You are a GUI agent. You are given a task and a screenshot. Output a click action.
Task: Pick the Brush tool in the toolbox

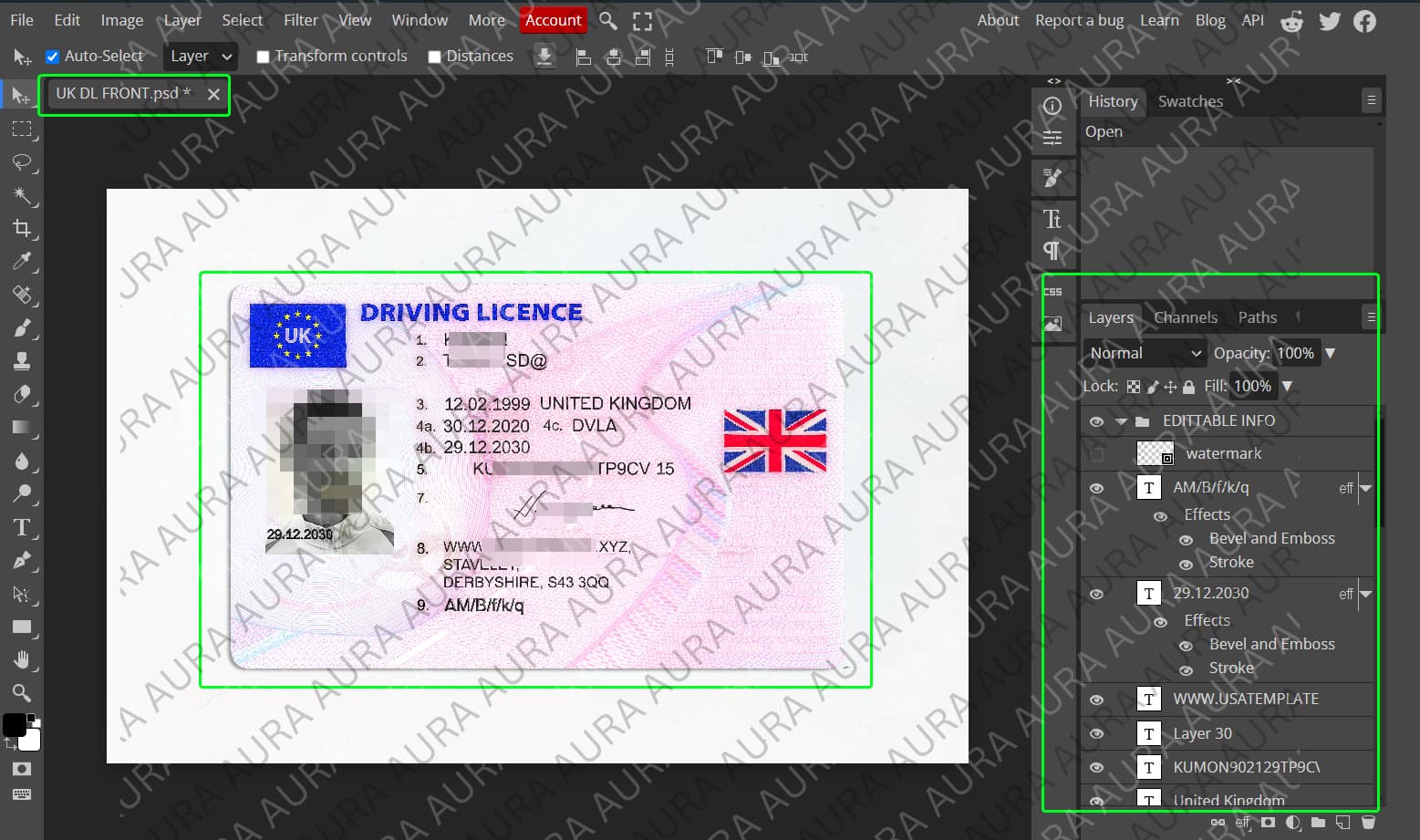click(x=21, y=327)
